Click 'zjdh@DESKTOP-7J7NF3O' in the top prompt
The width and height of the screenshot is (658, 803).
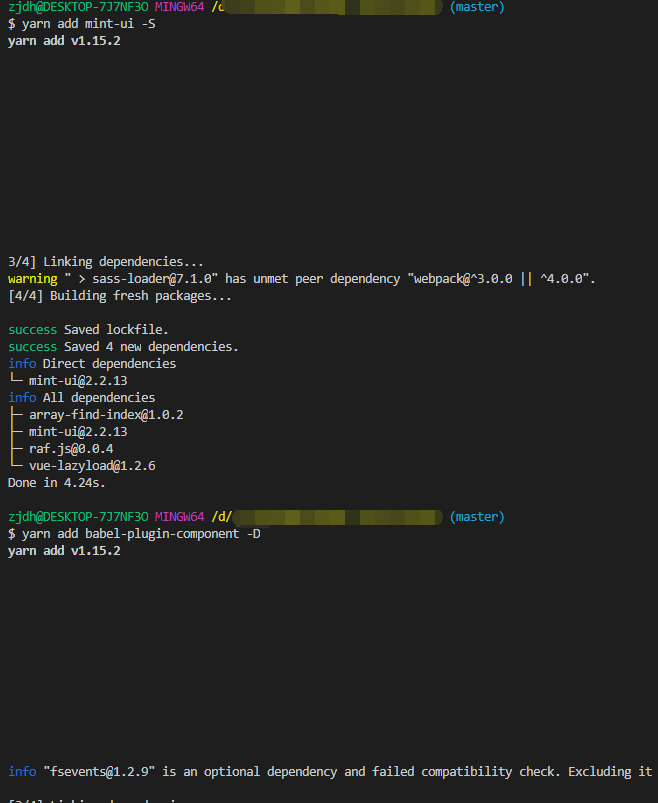click(x=78, y=7)
